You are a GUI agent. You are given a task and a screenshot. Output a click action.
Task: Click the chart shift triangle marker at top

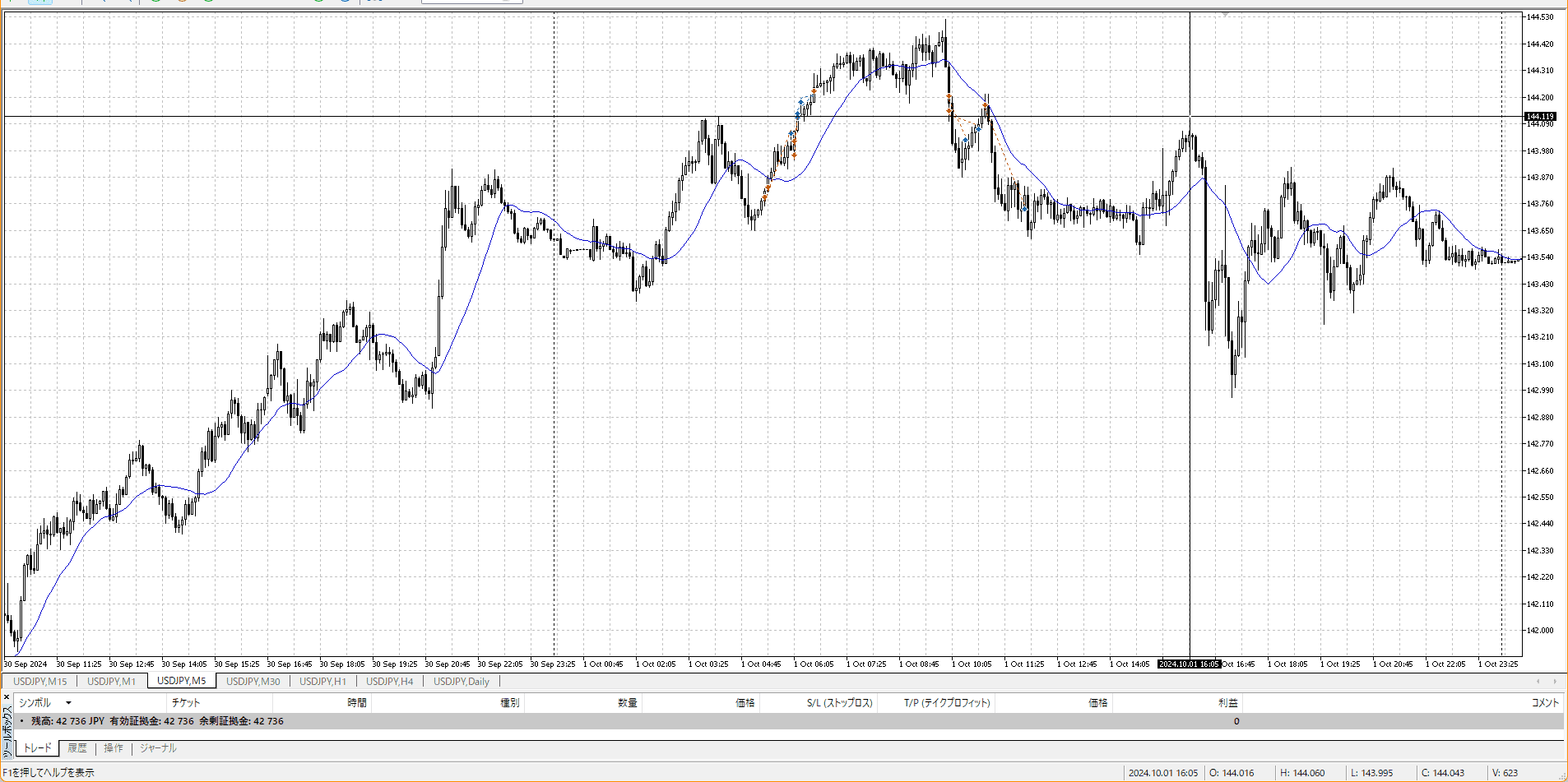coord(1226,15)
